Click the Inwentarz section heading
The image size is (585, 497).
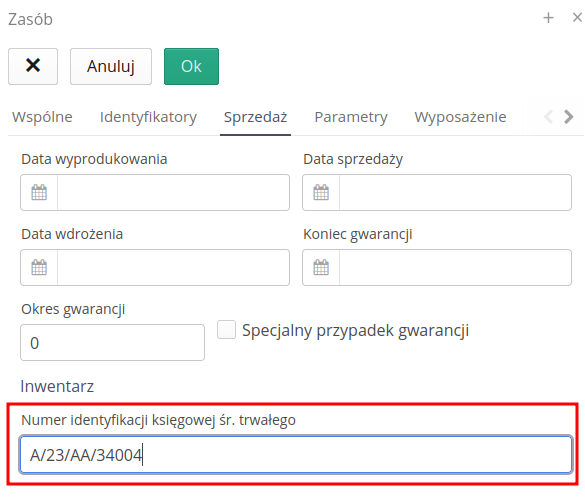[x=57, y=386]
